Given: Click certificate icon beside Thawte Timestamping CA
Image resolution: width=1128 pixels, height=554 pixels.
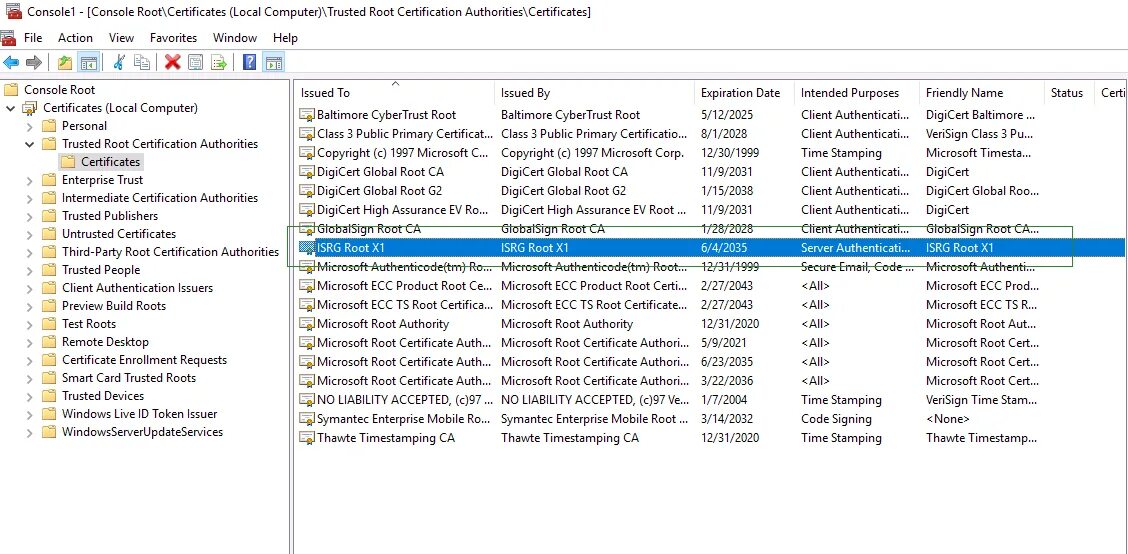Looking at the screenshot, I should coord(307,438).
